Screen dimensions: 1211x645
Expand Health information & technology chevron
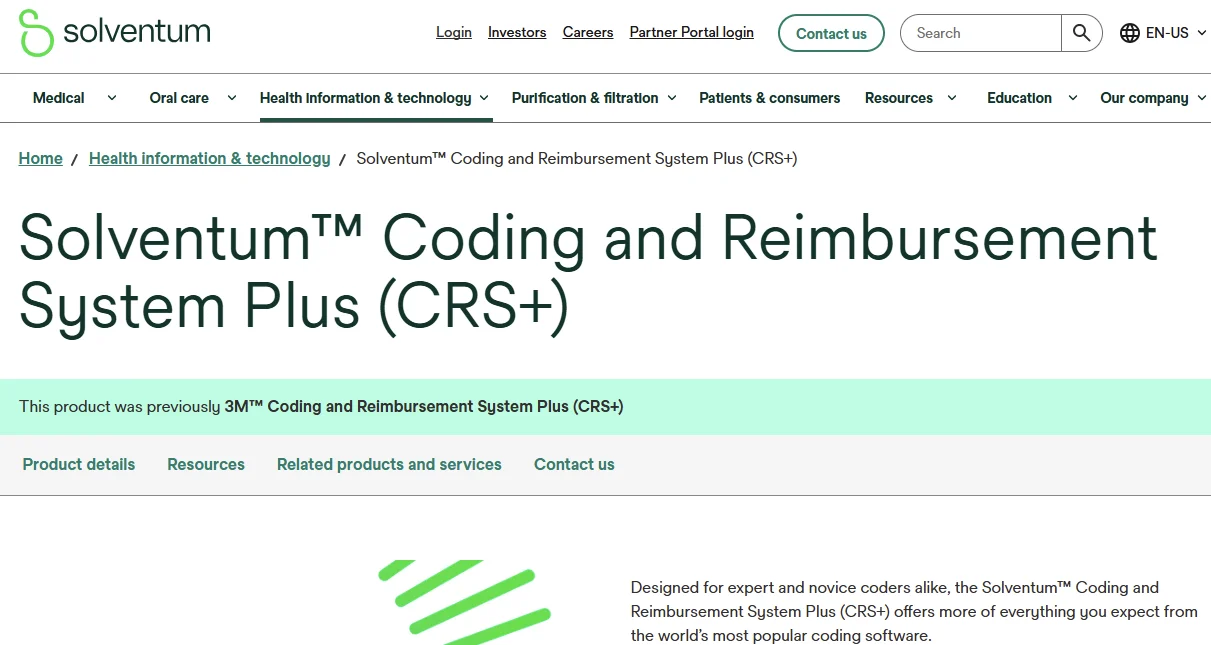click(x=484, y=98)
